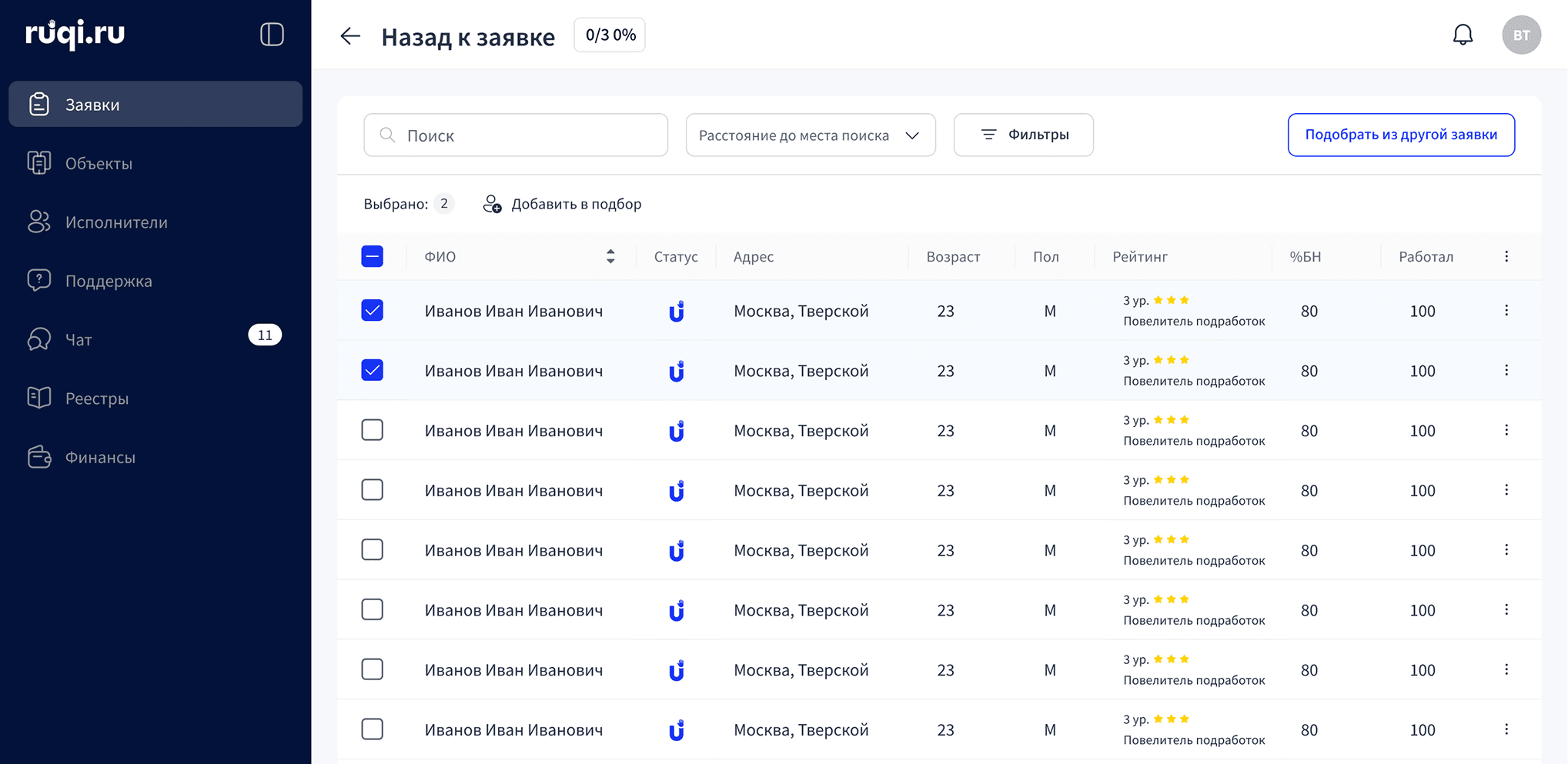Open the Фильтры panel

click(1023, 135)
